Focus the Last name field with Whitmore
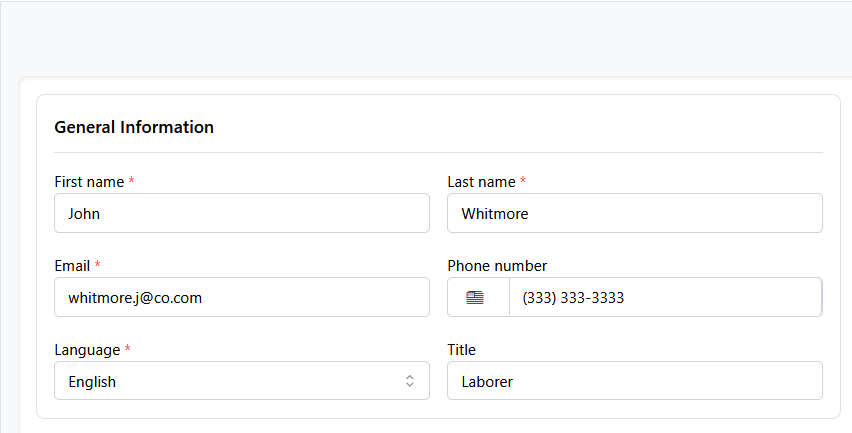This screenshot has height=433, width=852. coord(634,213)
